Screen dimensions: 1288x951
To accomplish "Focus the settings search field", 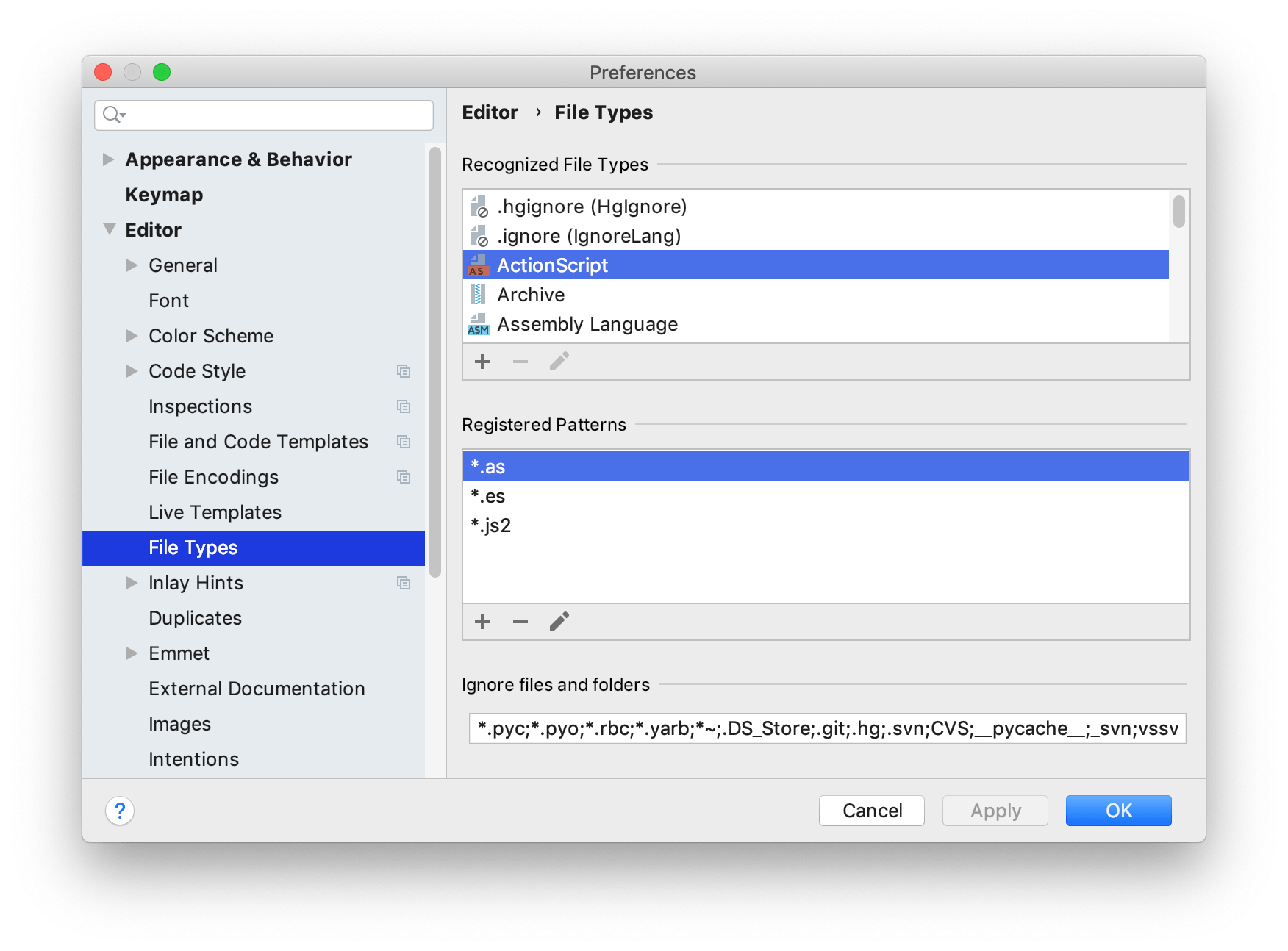I will pyautogui.click(x=264, y=115).
